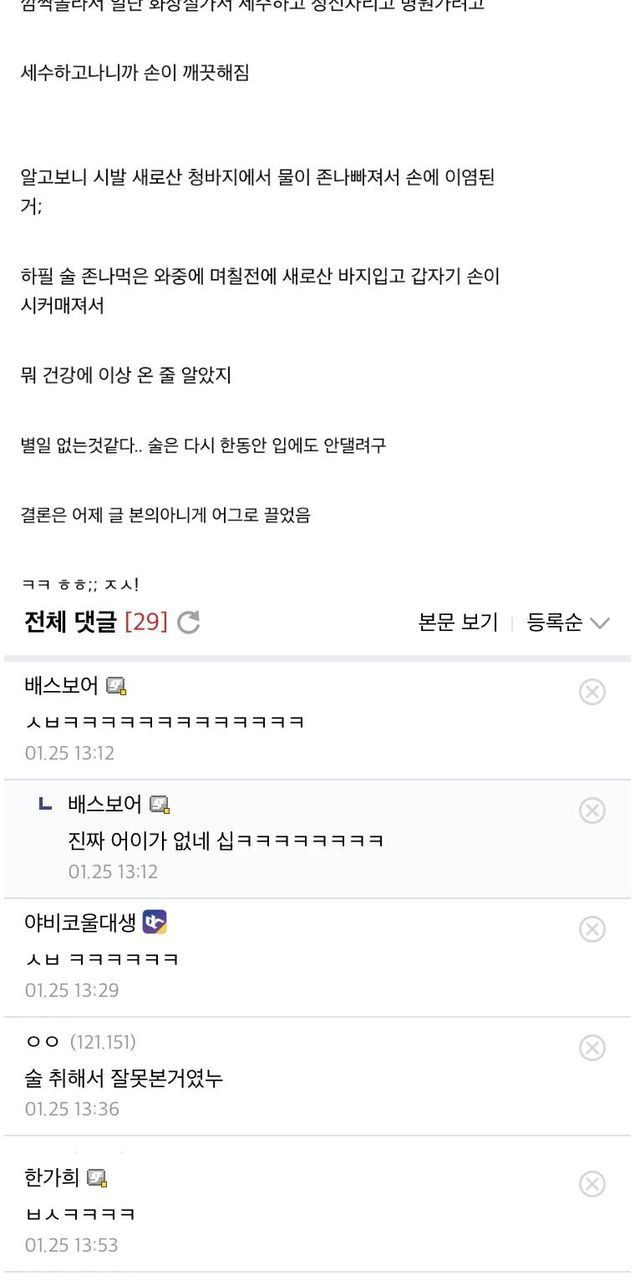
Task: Click the X icon on 한가희's comment
Action: pos(592,1184)
